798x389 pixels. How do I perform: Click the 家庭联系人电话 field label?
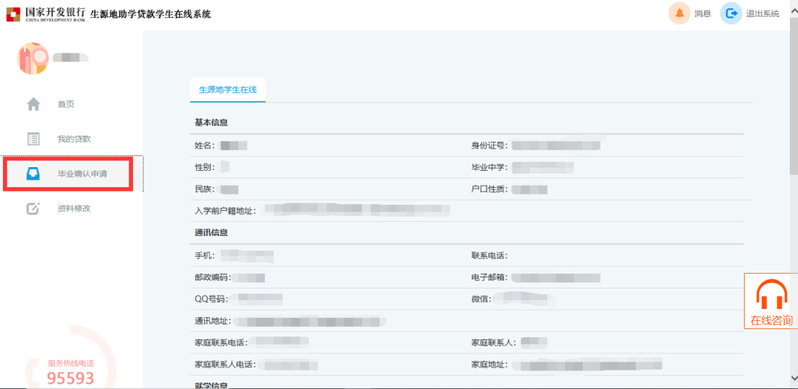point(225,365)
